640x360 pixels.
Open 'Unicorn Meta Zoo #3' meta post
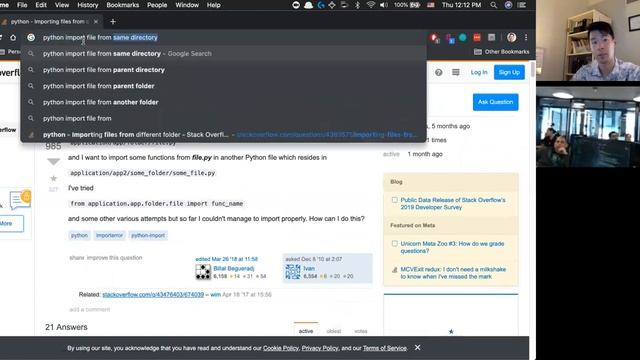452,247
